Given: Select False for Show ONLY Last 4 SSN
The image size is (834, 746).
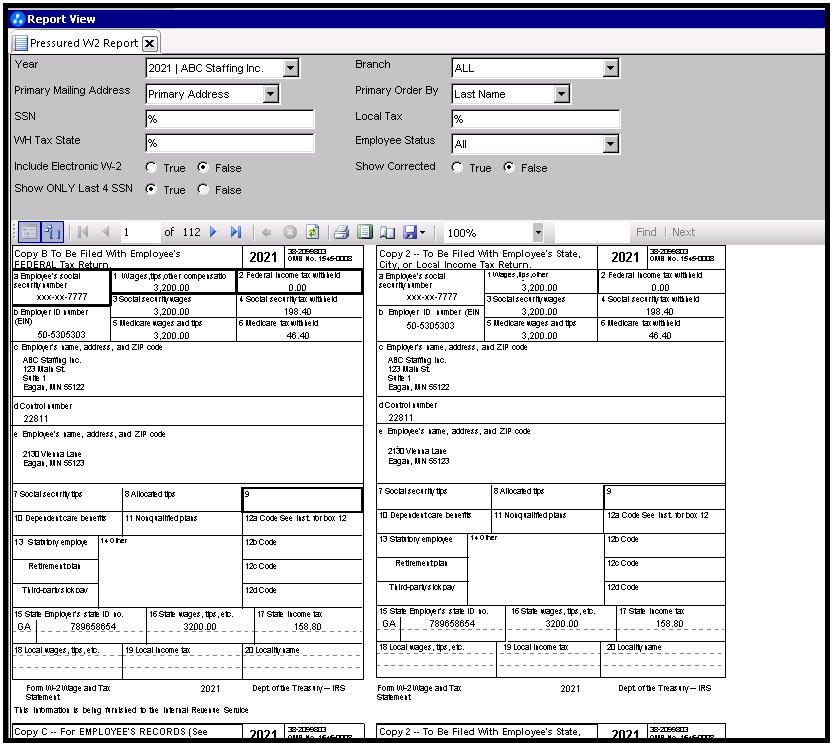Looking at the screenshot, I should point(204,190).
